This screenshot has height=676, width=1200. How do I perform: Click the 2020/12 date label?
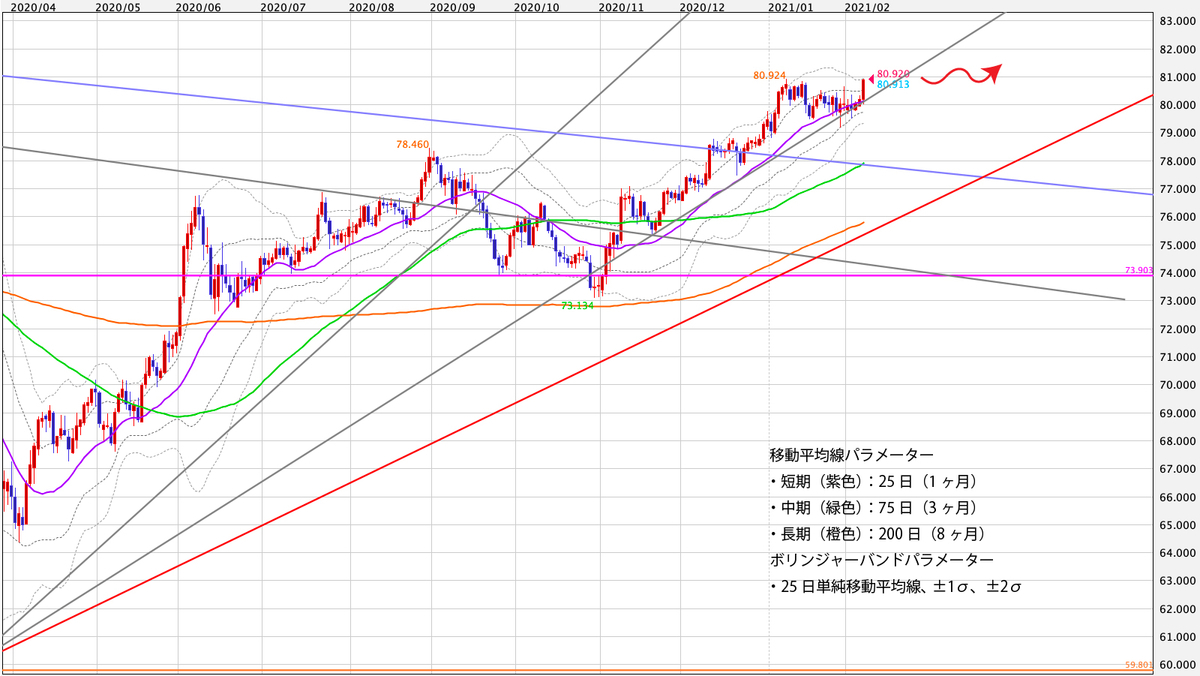701,7
